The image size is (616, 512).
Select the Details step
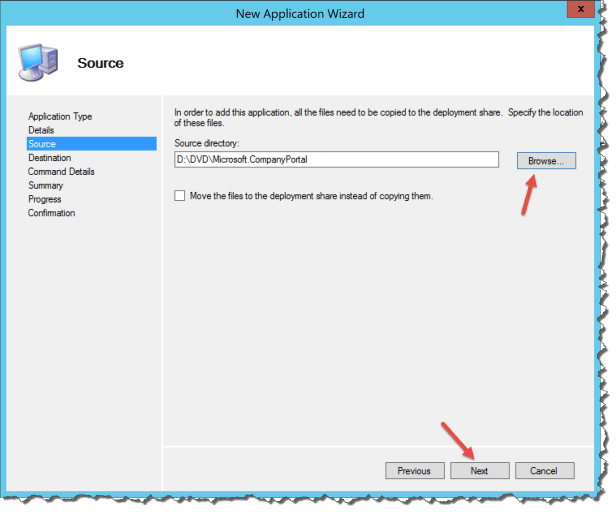[41, 130]
